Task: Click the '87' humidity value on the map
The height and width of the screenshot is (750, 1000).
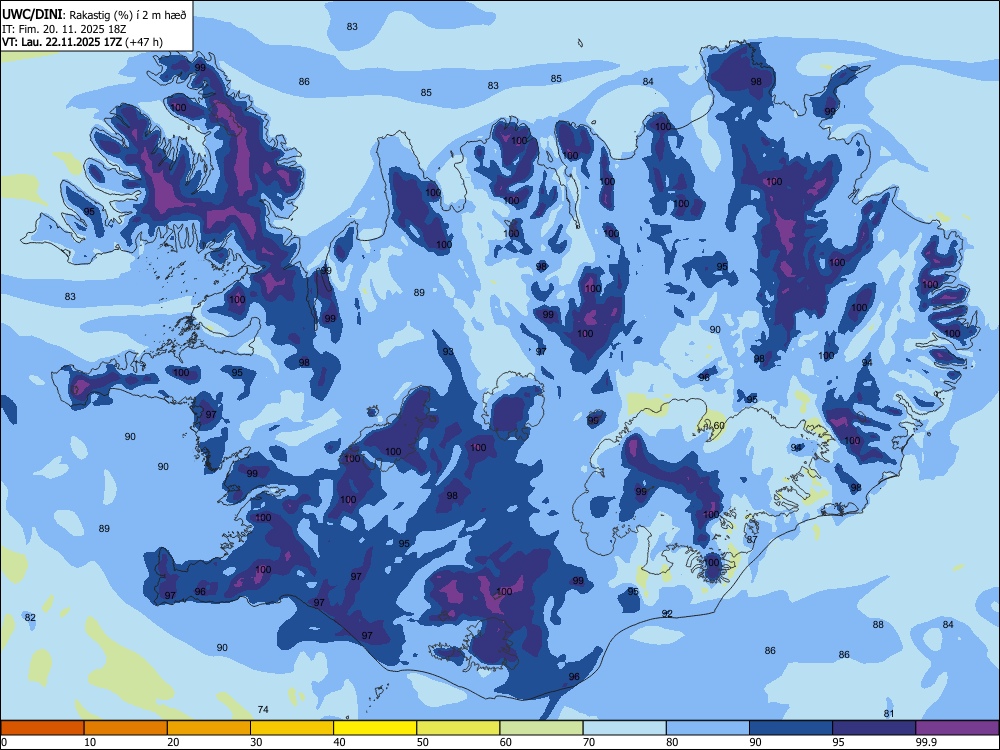Action: 752,540
